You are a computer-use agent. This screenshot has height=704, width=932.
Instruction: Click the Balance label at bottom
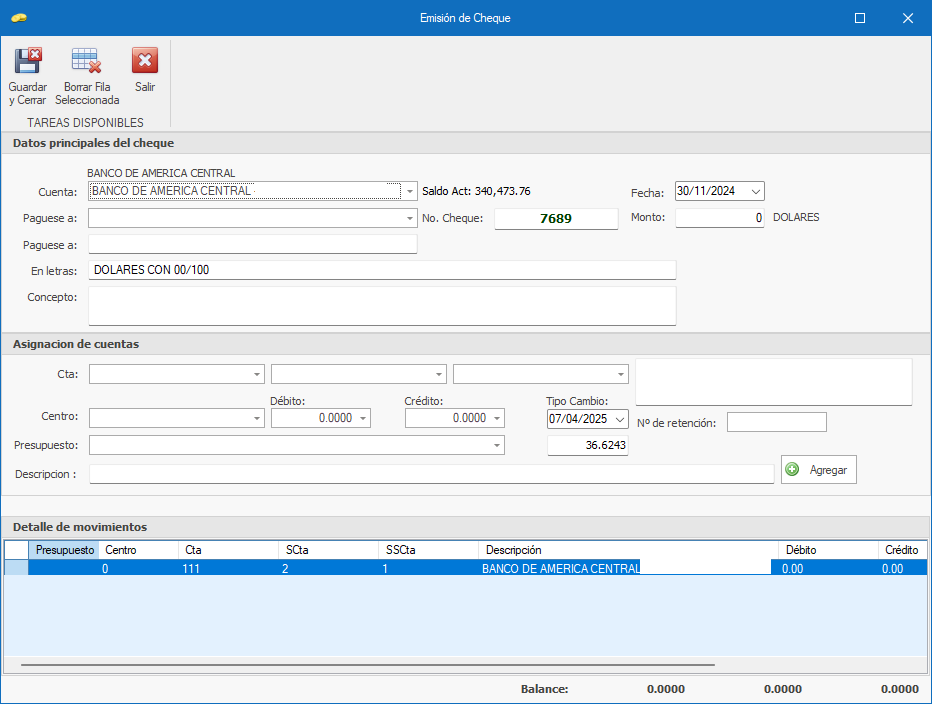pos(544,689)
